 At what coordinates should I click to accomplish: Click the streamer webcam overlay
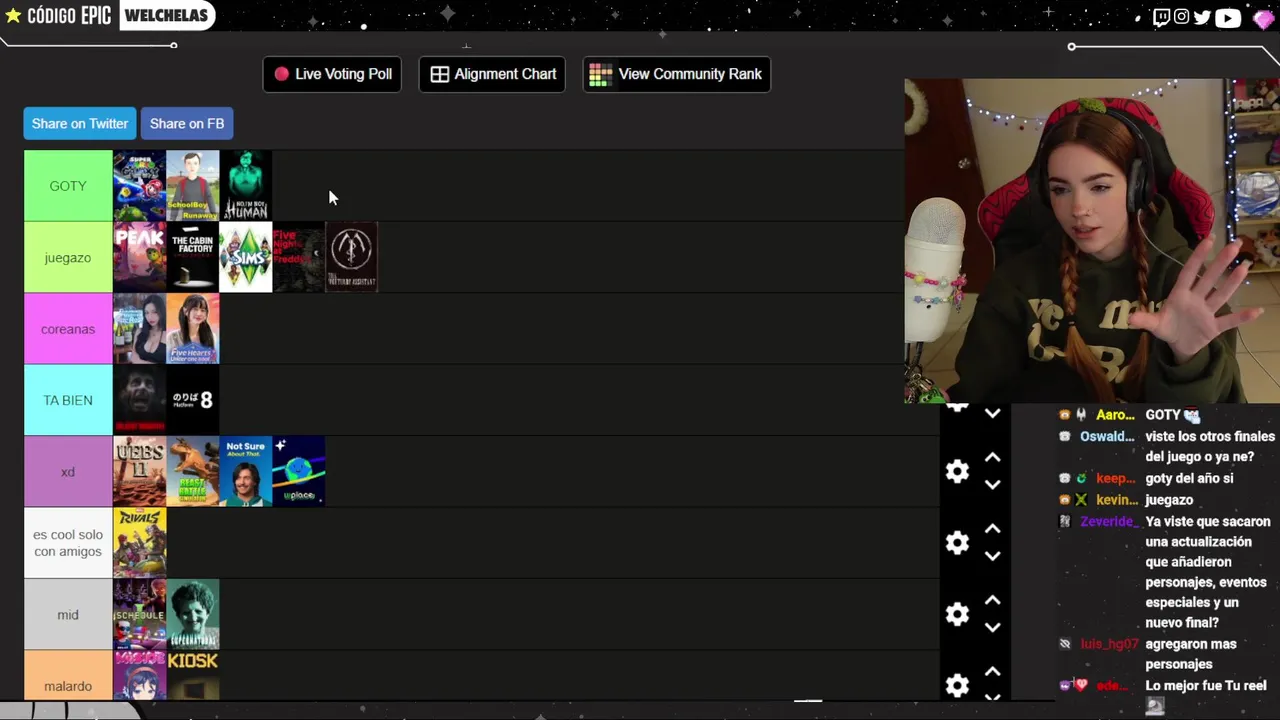(1092, 241)
